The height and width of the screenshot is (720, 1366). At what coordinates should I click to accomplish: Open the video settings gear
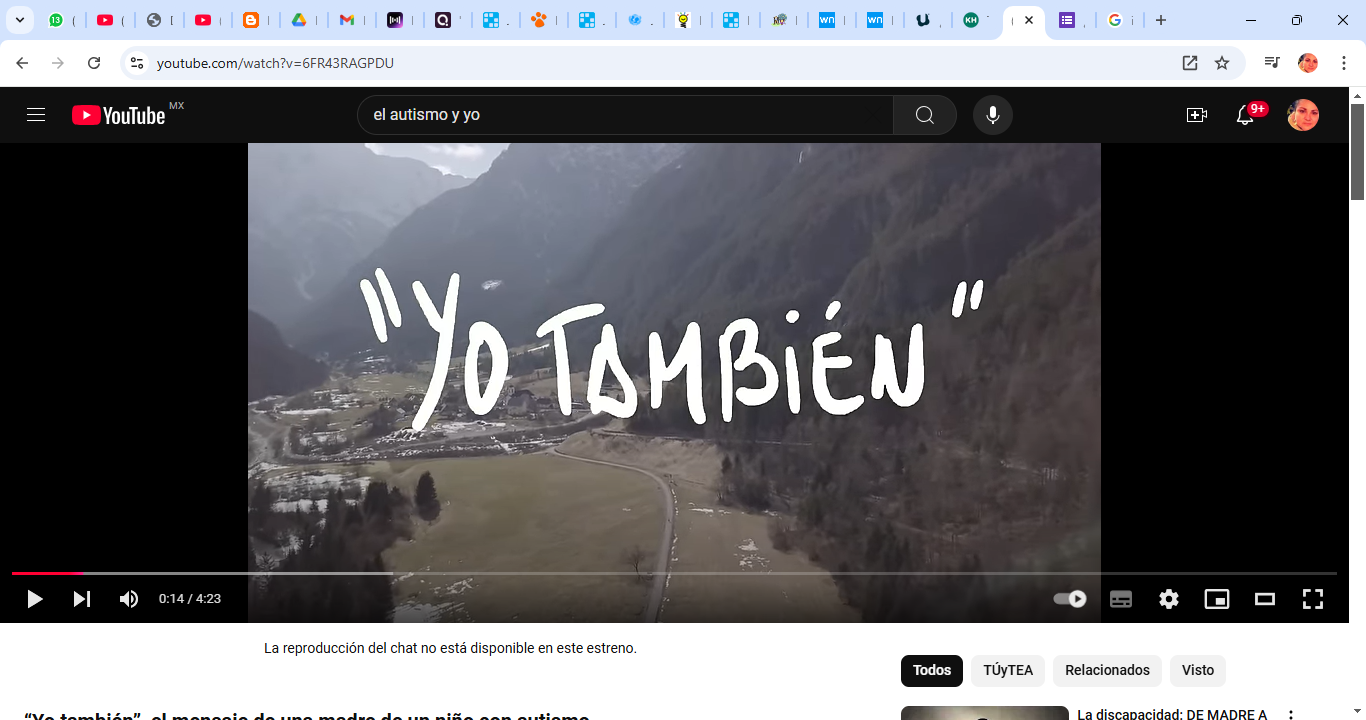coord(1169,599)
